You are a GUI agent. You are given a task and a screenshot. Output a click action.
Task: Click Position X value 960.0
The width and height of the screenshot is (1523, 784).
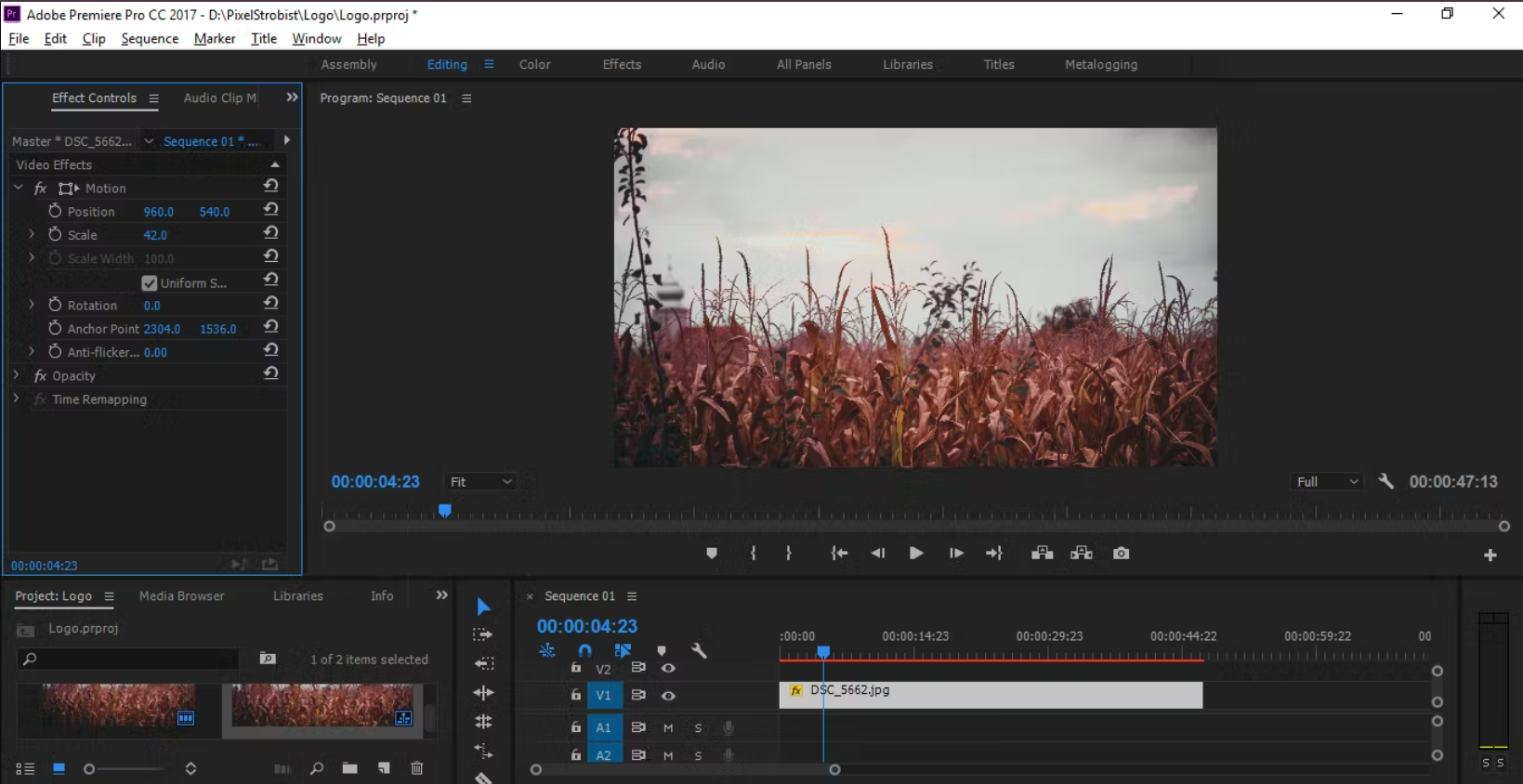[x=159, y=212]
